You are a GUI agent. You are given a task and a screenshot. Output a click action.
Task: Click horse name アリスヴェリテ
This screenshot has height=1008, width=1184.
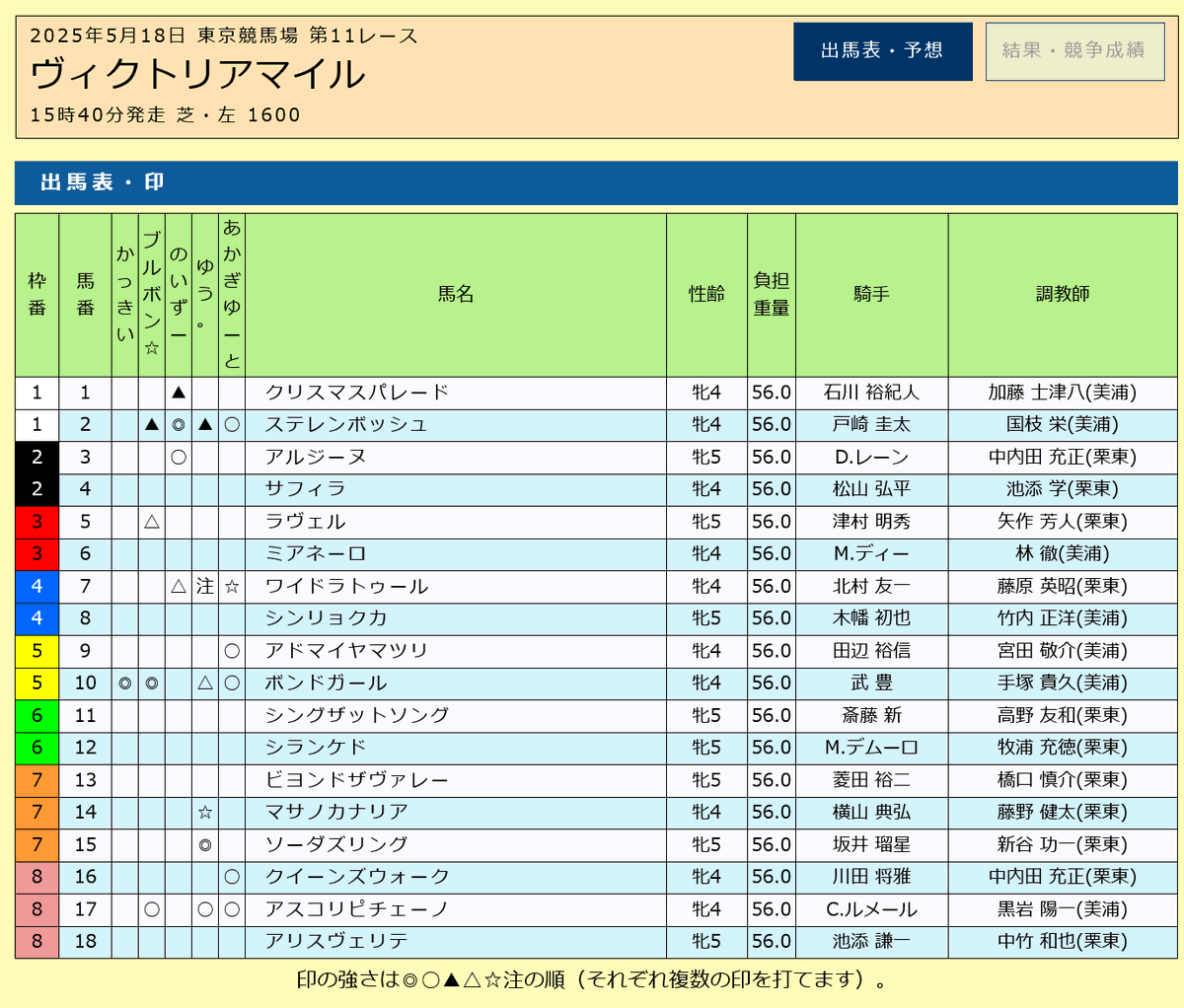tap(336, 942)
